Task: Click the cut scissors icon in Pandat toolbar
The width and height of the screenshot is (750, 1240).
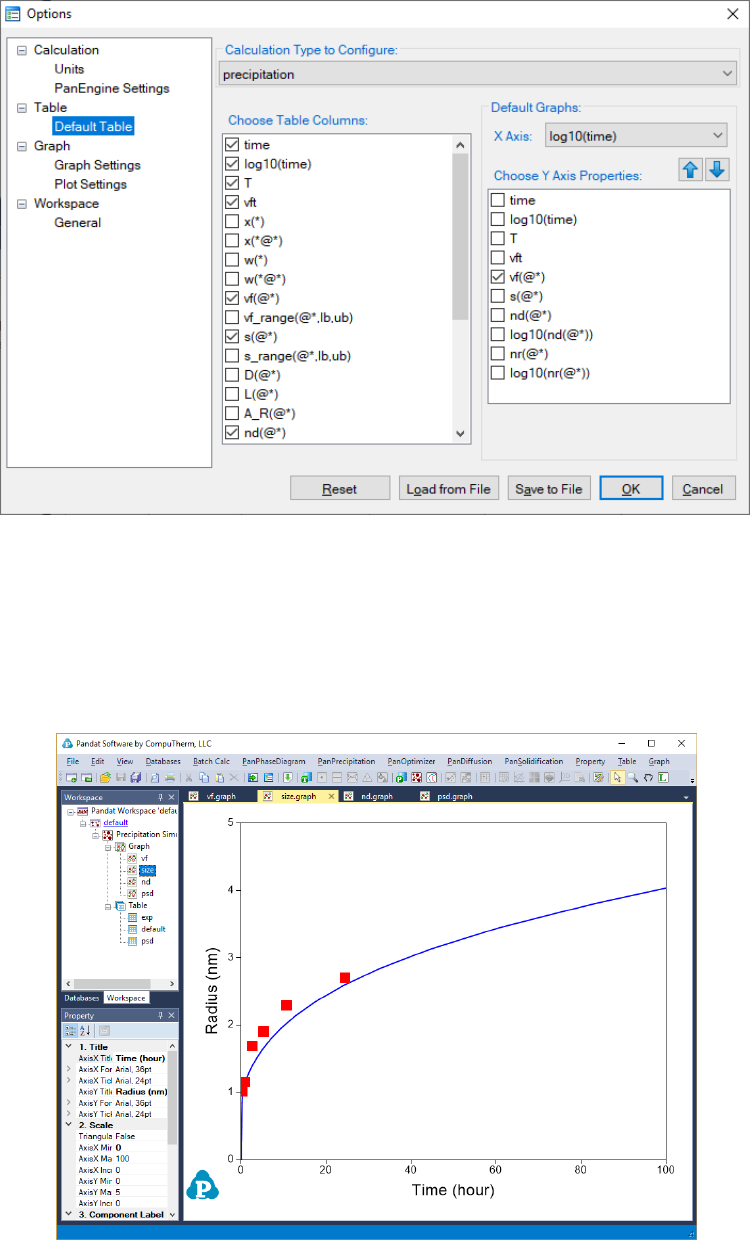Action: [x=188, y=777]
